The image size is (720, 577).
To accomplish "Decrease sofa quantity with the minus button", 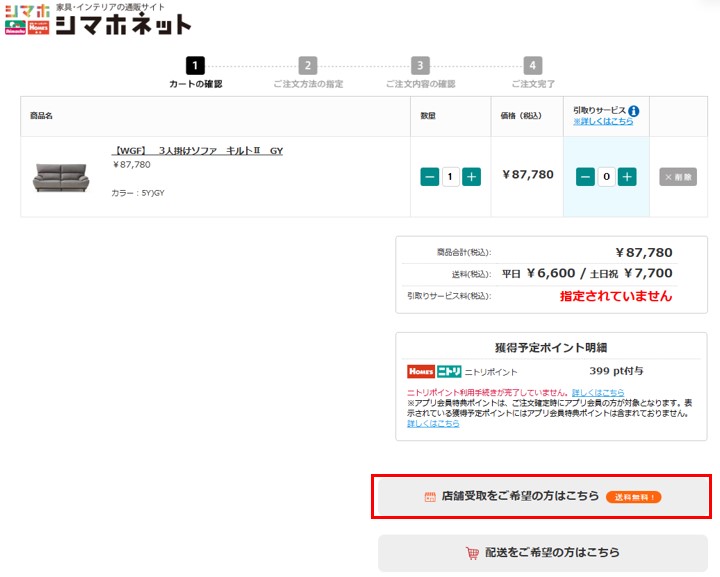I will (x=430, y=177).
